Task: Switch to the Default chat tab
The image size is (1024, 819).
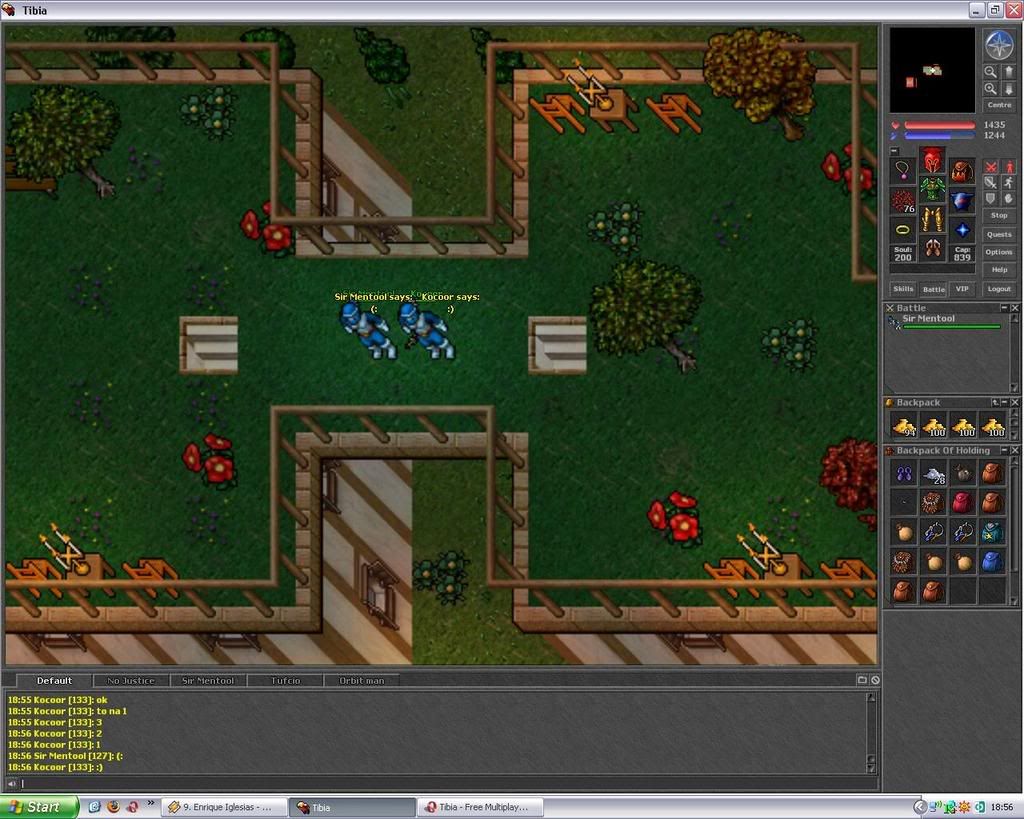Action: 54,681
